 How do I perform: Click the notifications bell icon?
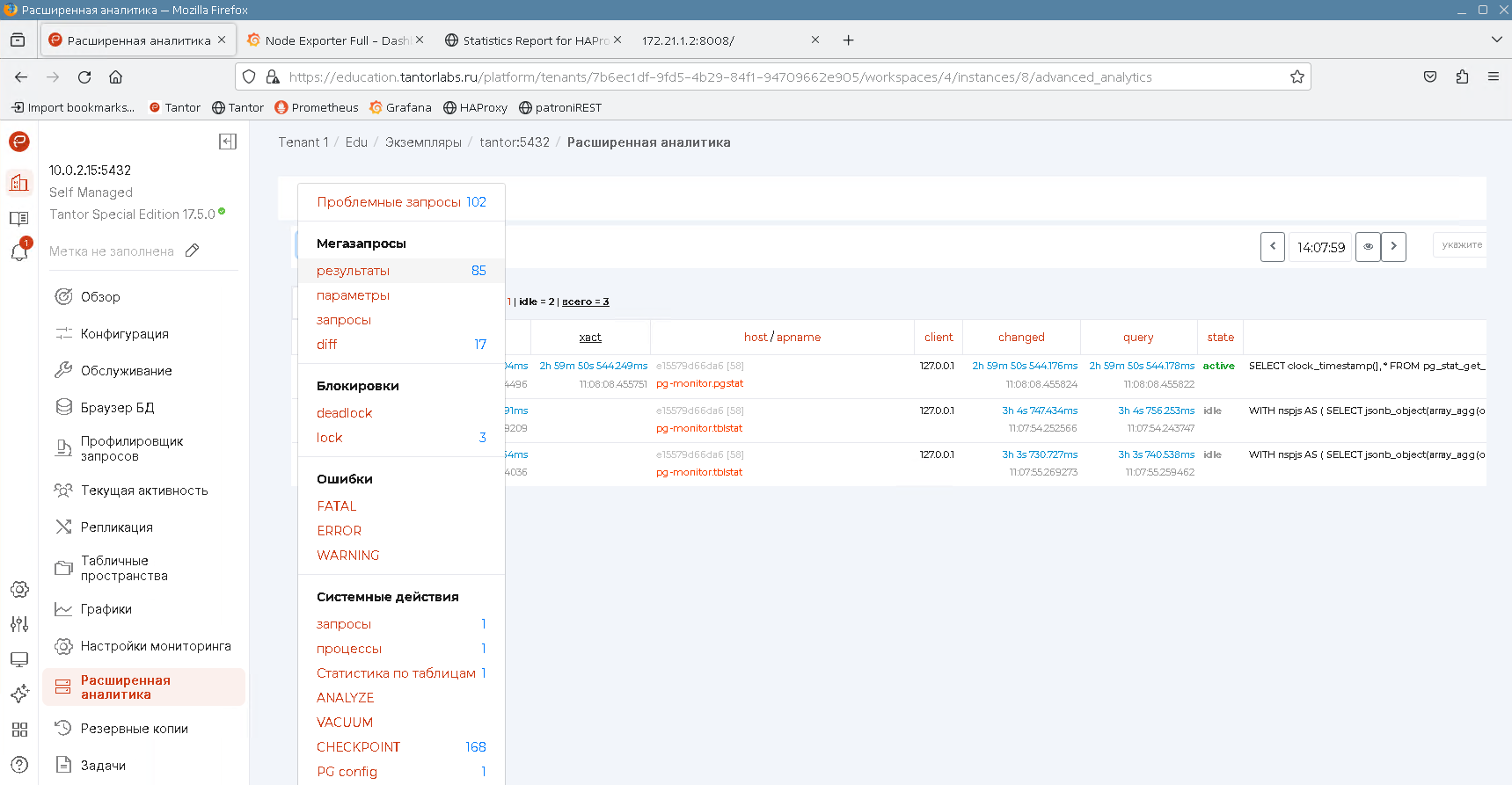click(19, 252)
